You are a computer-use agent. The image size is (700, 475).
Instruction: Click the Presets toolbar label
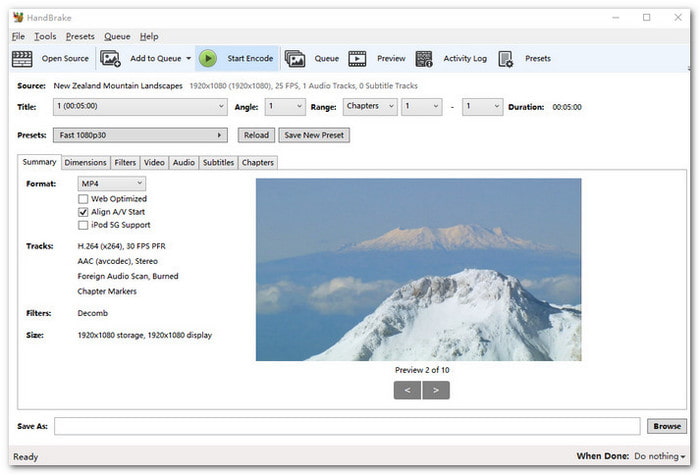pos(538,58)
